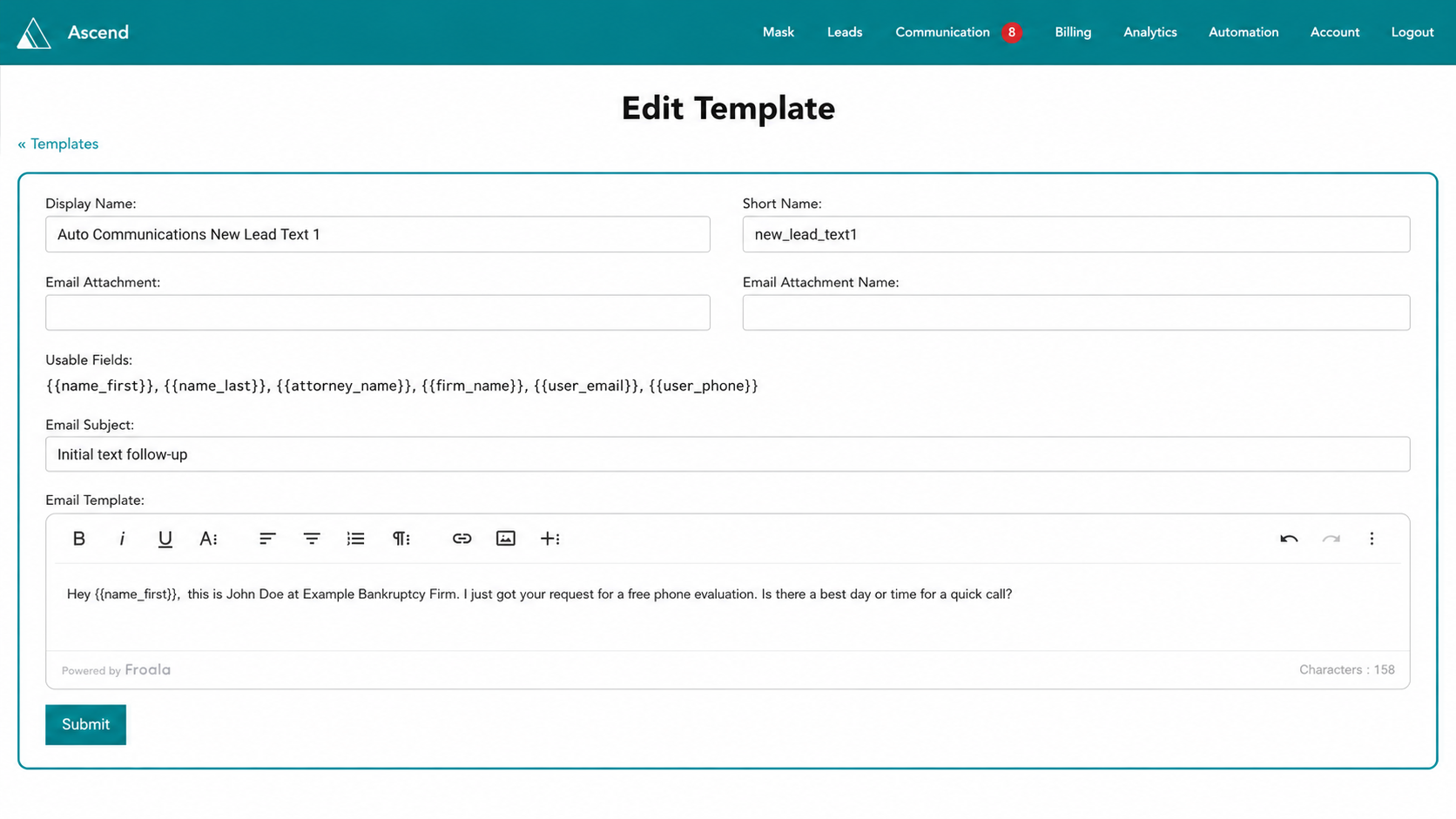This screenshot has height=819, width=1456.
Task: Focus the Email Subject field
Action: click(x=728, y=454)
